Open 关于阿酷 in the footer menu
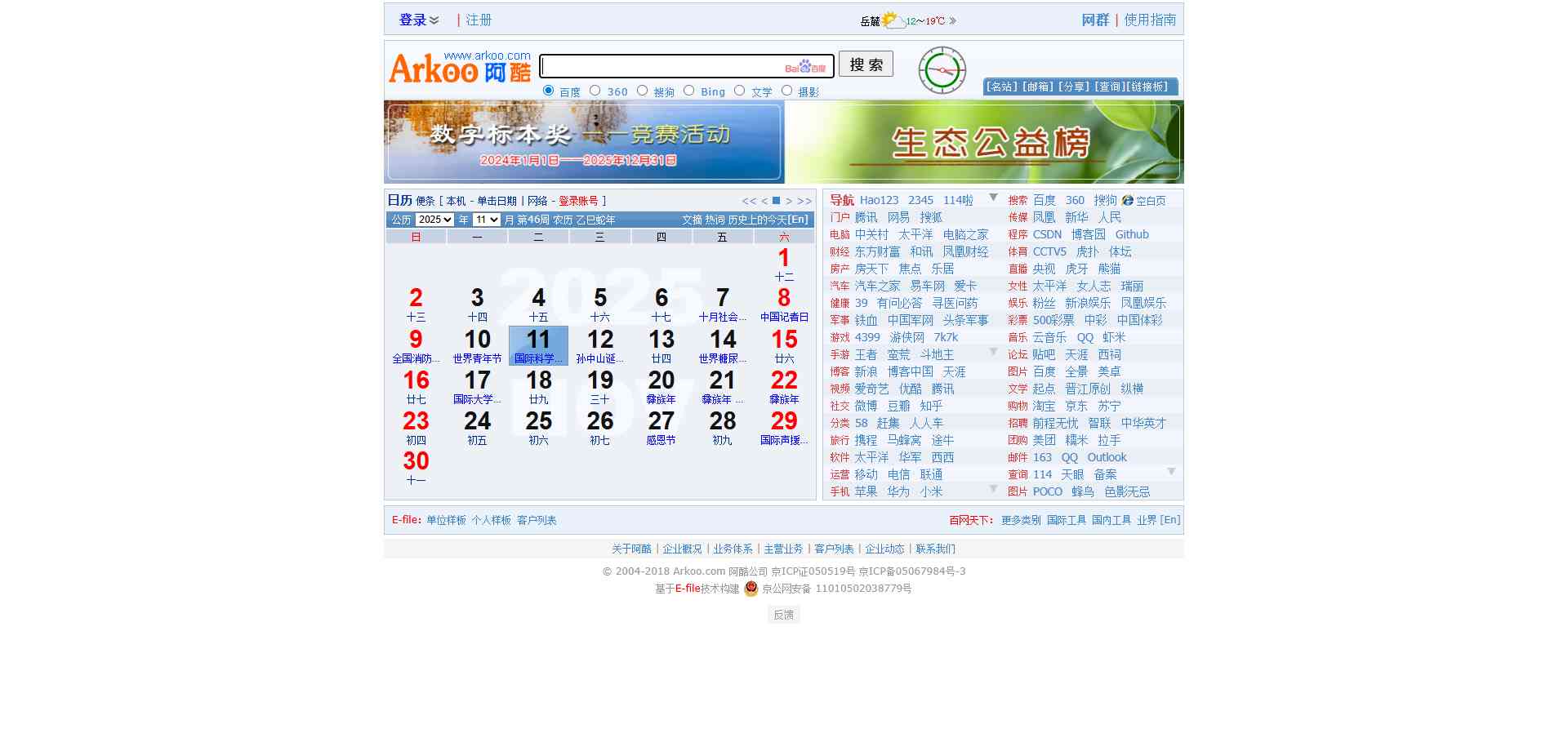The image size is (1568, 729). pos(631,549)
